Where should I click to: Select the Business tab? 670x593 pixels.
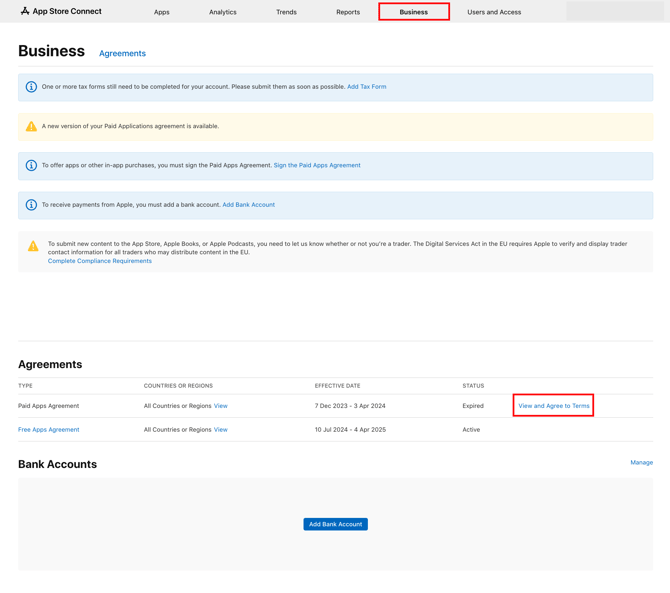(413, 12)
